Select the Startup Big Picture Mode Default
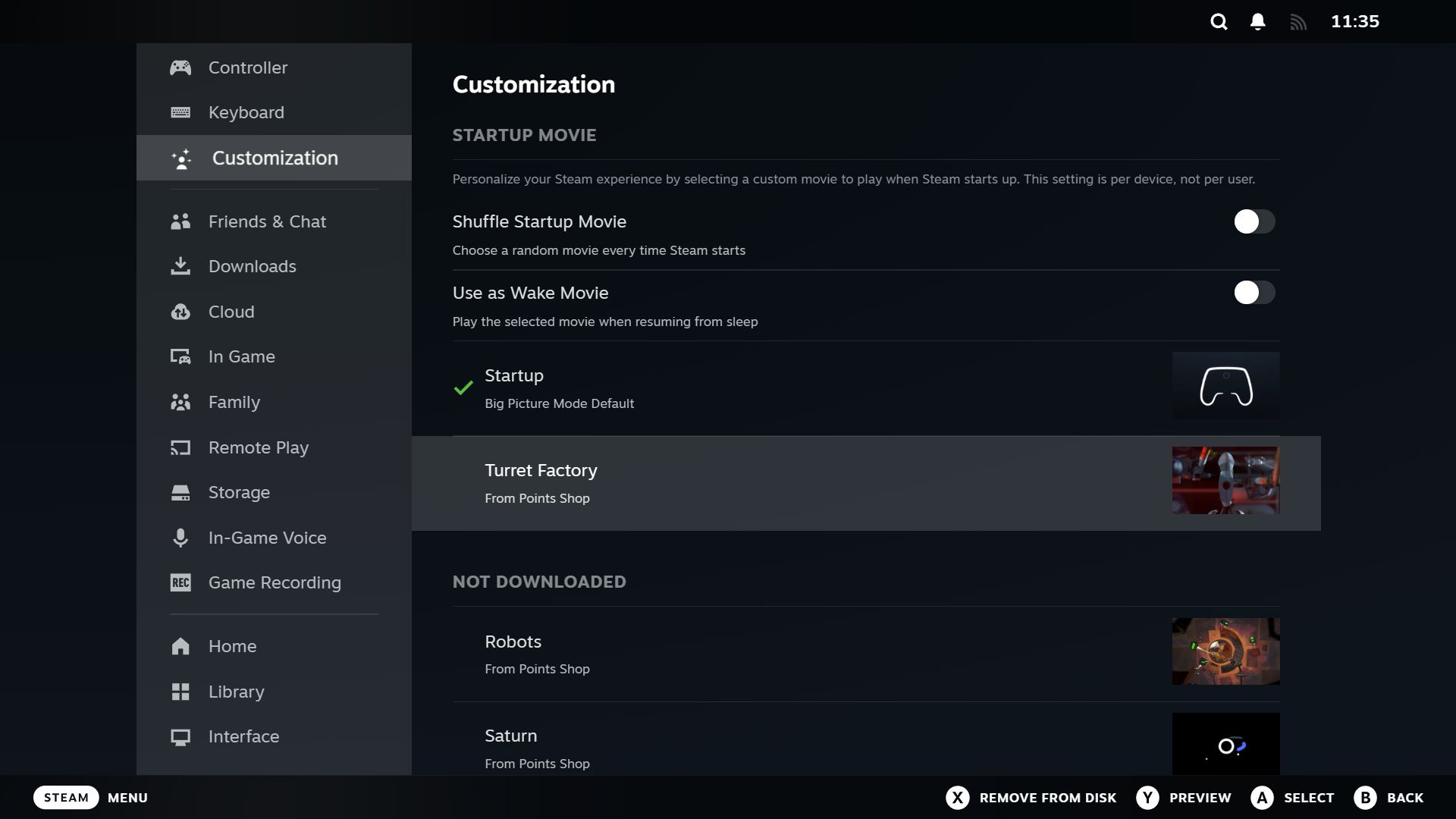 pos(865,388)
